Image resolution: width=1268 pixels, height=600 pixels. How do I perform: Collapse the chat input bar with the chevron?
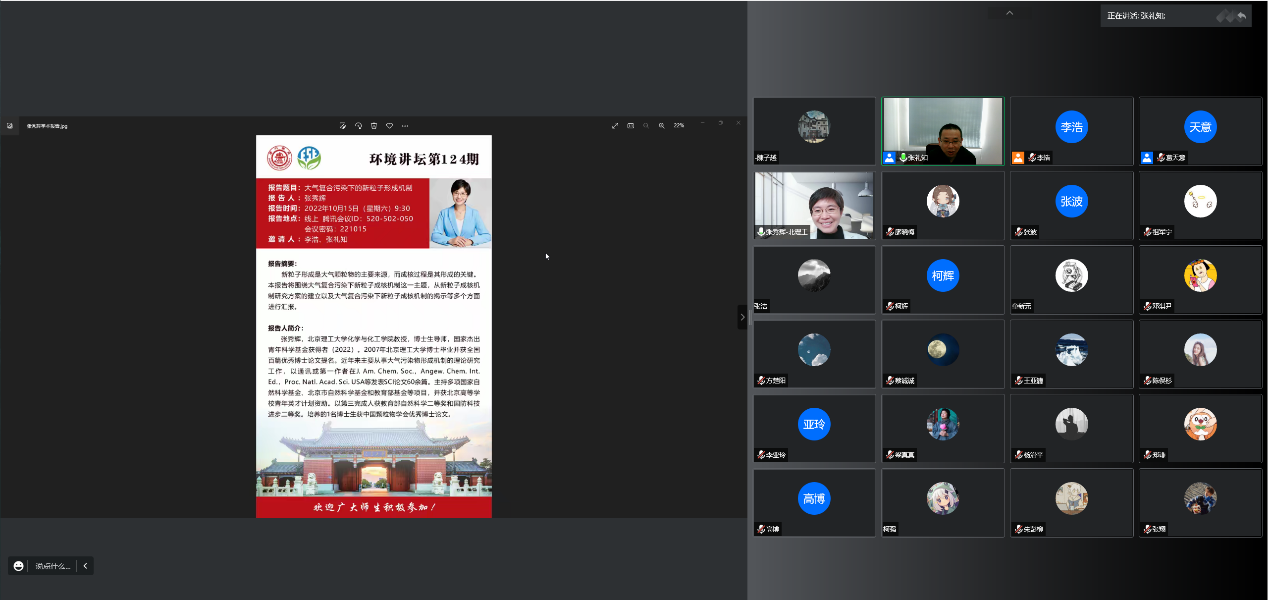click(x=85, y=565)
